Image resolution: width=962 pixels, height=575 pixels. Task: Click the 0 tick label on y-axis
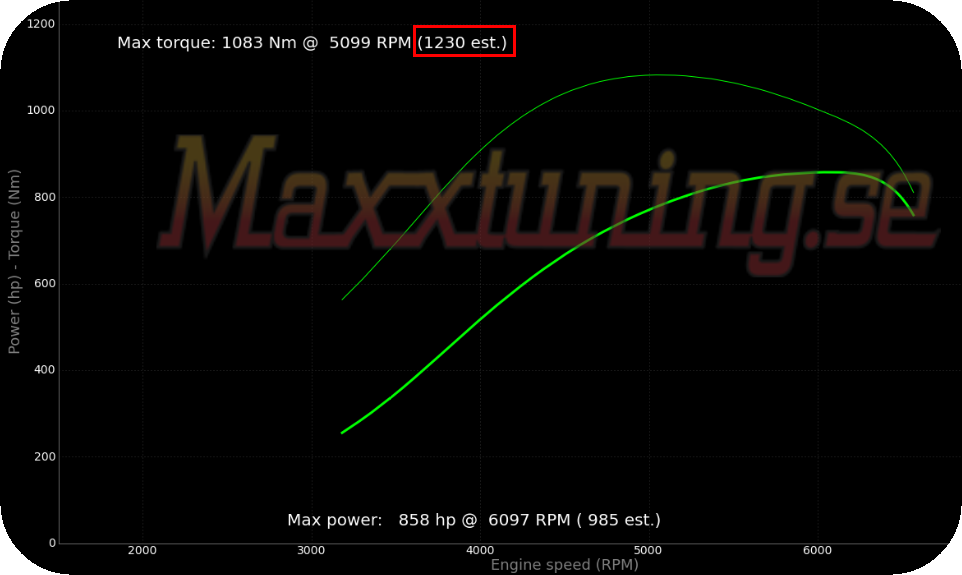52,543
